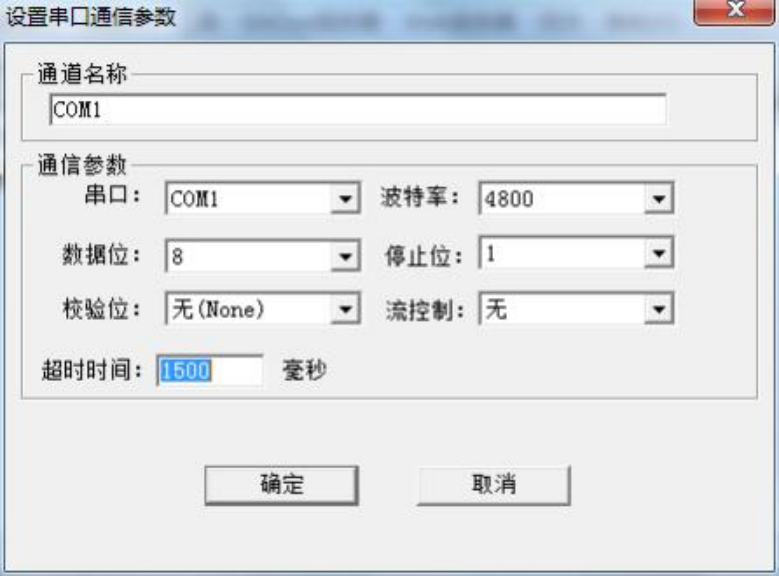This screenshot has width=779, height=576.
Task: Open the 流控制 dropdown arrow
Action: point(659,309)
